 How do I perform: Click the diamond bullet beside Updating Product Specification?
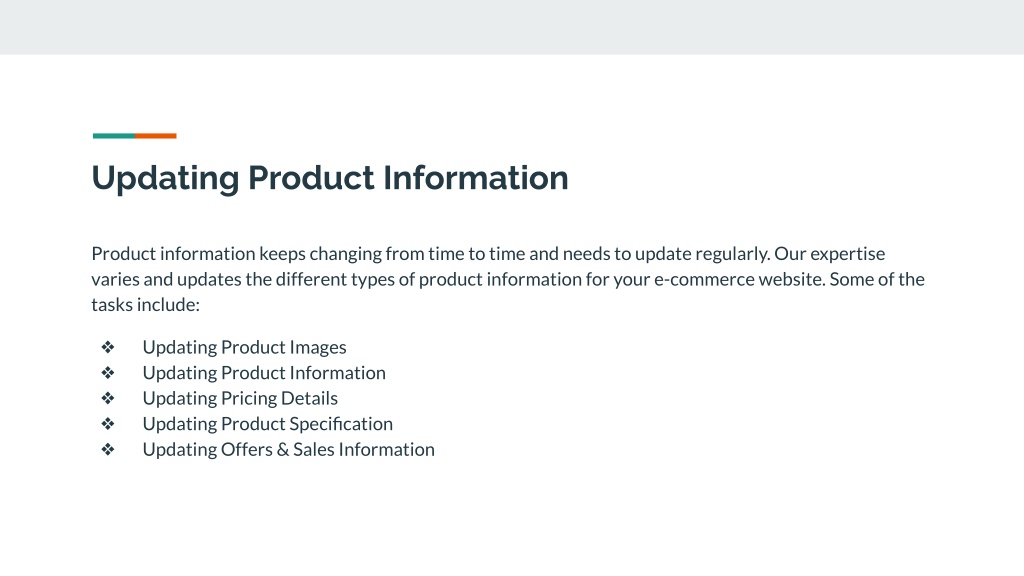point(108,423)
